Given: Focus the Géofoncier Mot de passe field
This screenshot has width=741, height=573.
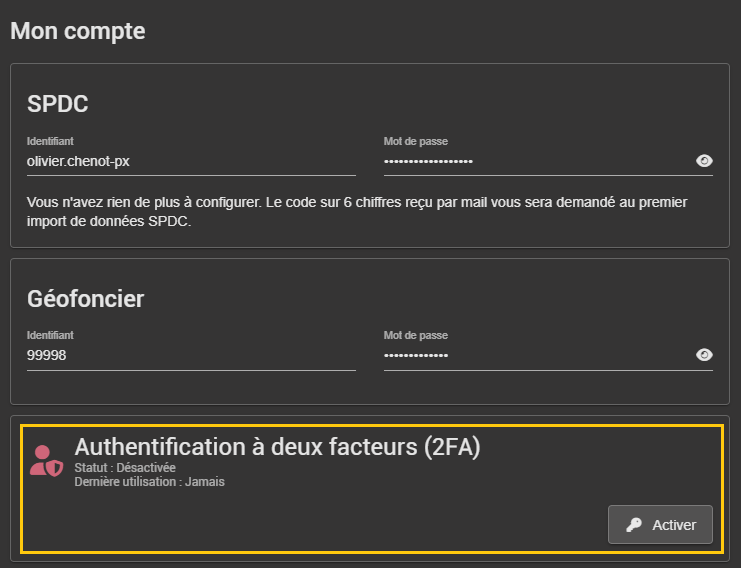Looking at the screenshot, I should click(535, 355).
